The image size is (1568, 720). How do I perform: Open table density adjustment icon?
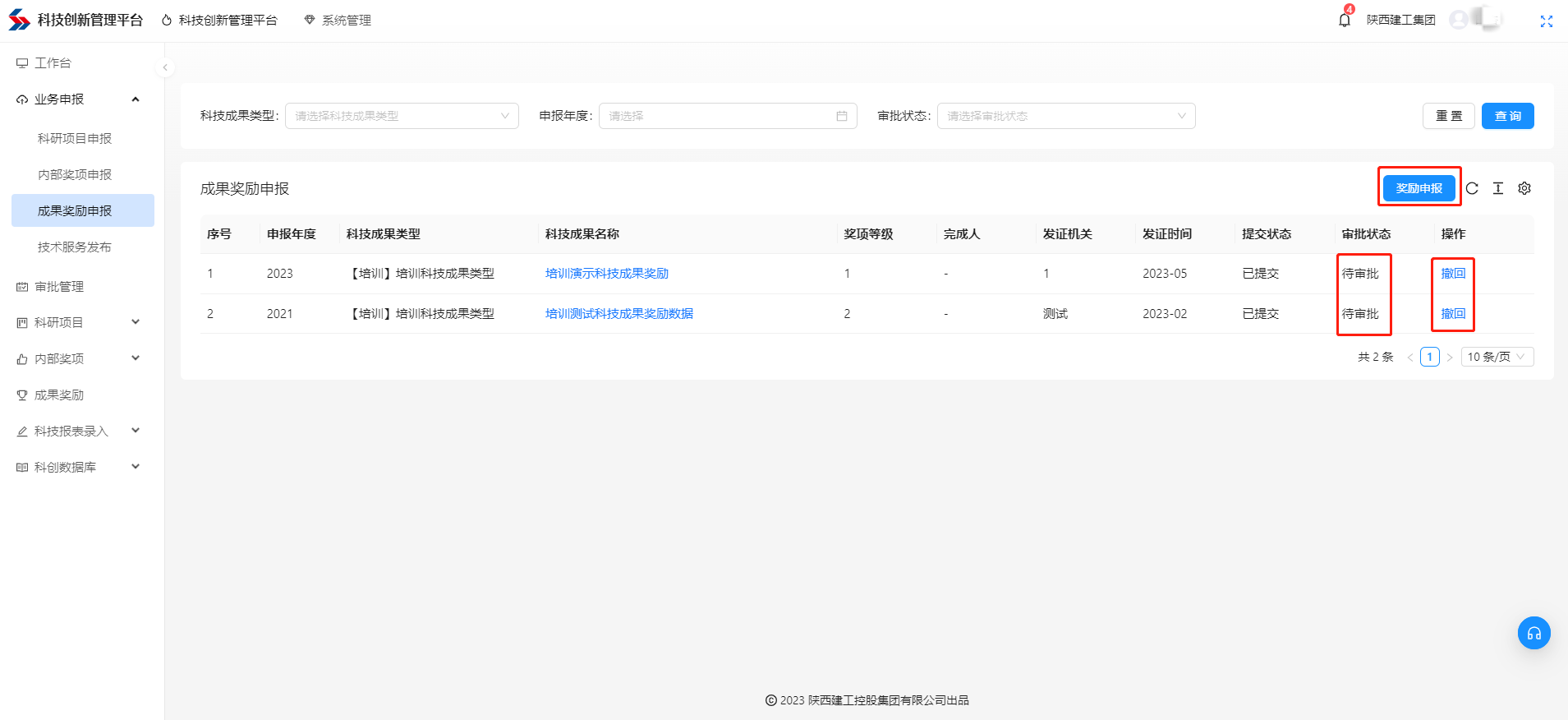(x=1498, y=188)
